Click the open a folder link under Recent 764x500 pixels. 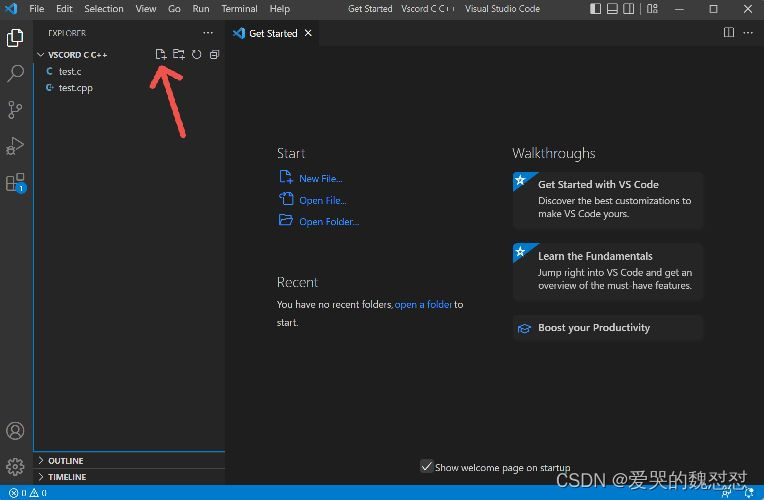pyautogui.click(x=423, y=305)
